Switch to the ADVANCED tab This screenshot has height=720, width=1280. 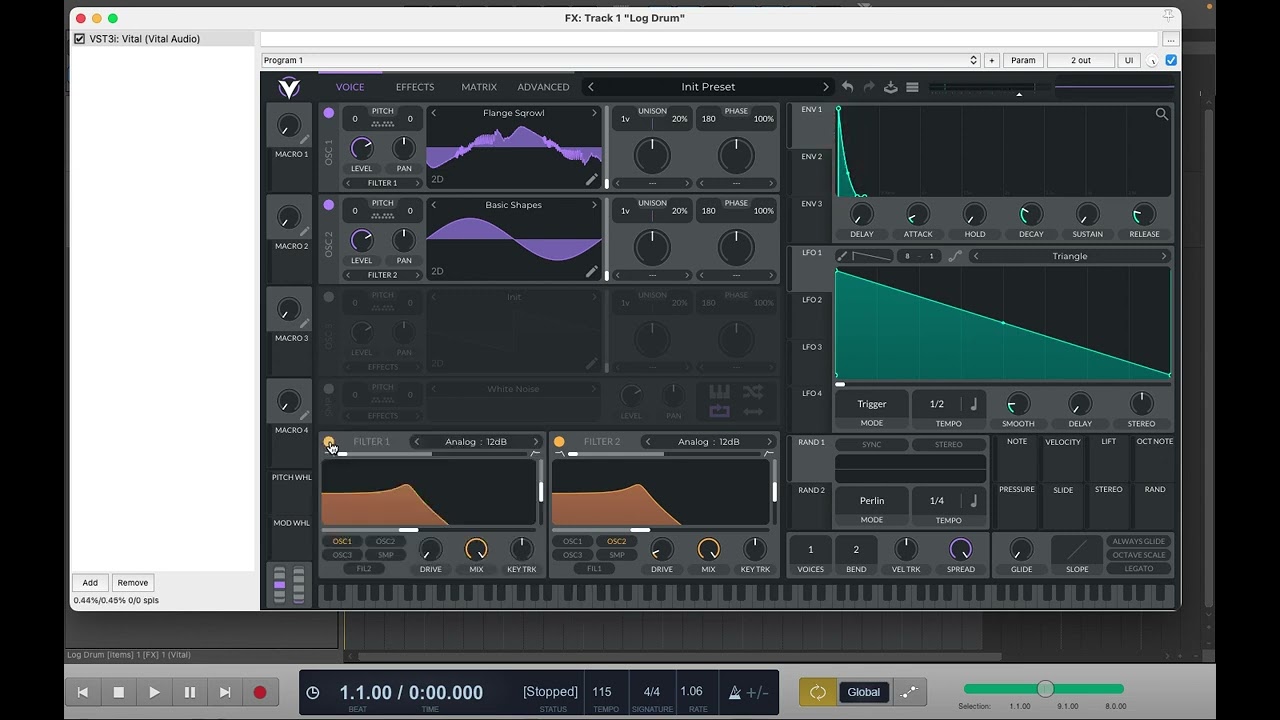coord(543,87)
